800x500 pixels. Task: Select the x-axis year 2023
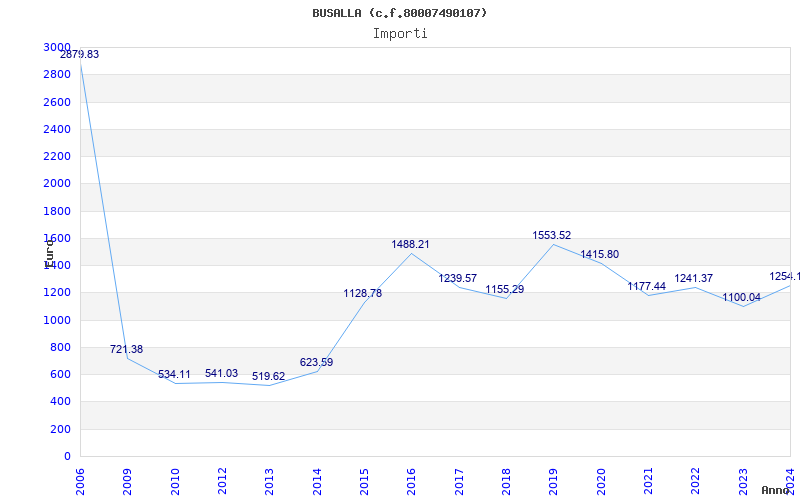pyautogui.click(x=743, y=481)
